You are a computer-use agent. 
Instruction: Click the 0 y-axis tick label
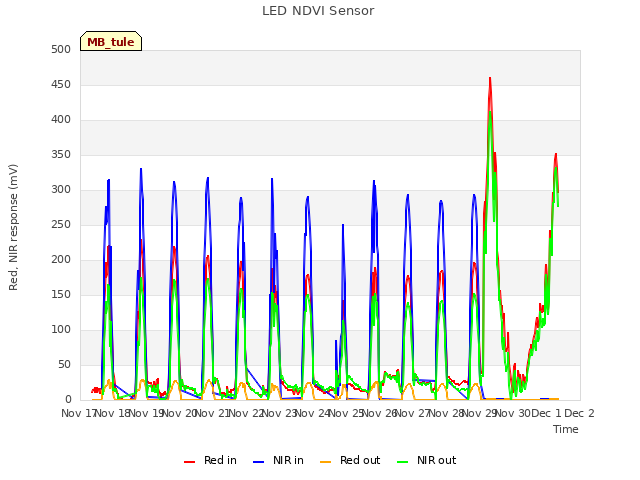[x=68, y=400]
